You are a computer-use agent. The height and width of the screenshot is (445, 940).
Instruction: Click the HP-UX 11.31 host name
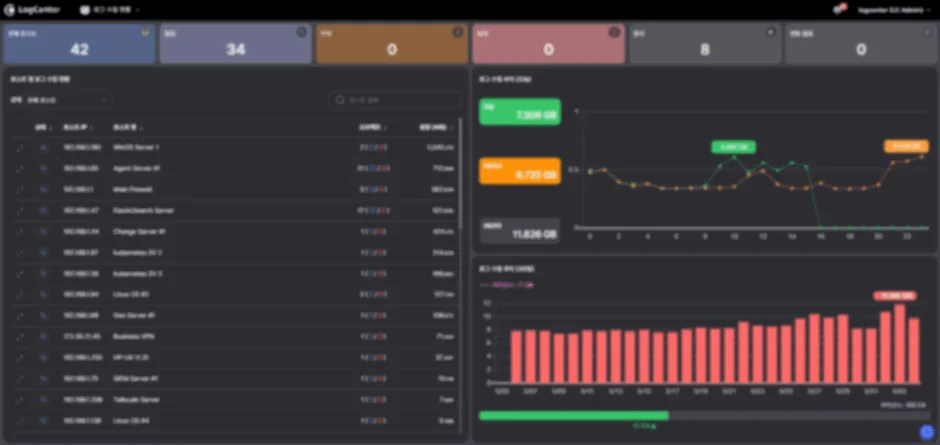coord(130,358)
